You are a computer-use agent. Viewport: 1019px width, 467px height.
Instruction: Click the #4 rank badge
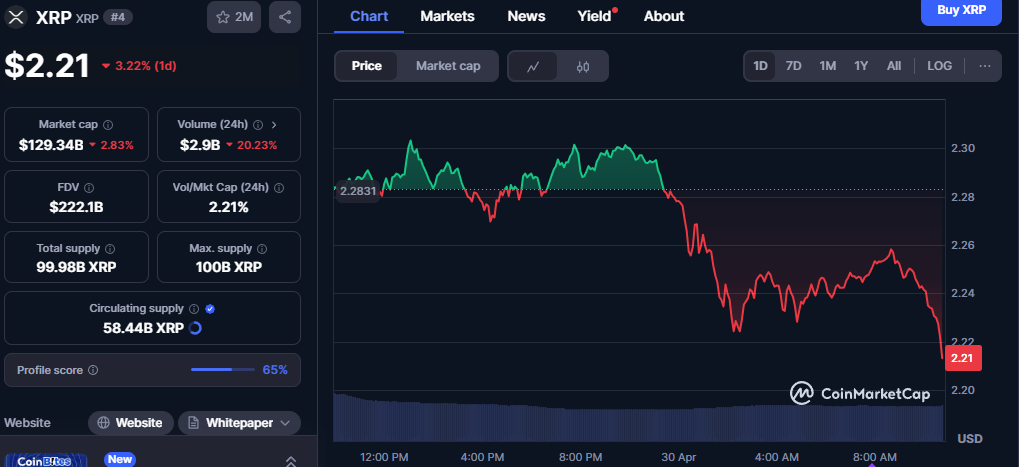coord(118,18)
